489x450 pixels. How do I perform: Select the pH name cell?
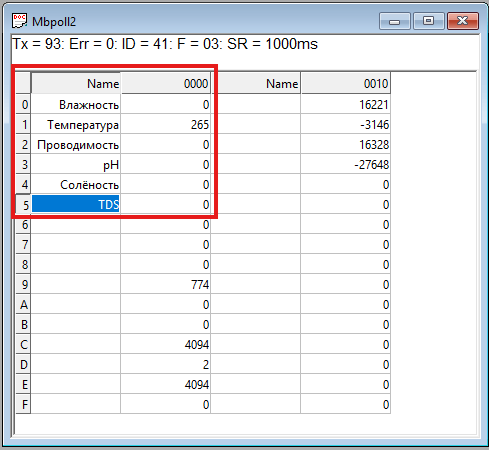[76, 164]
